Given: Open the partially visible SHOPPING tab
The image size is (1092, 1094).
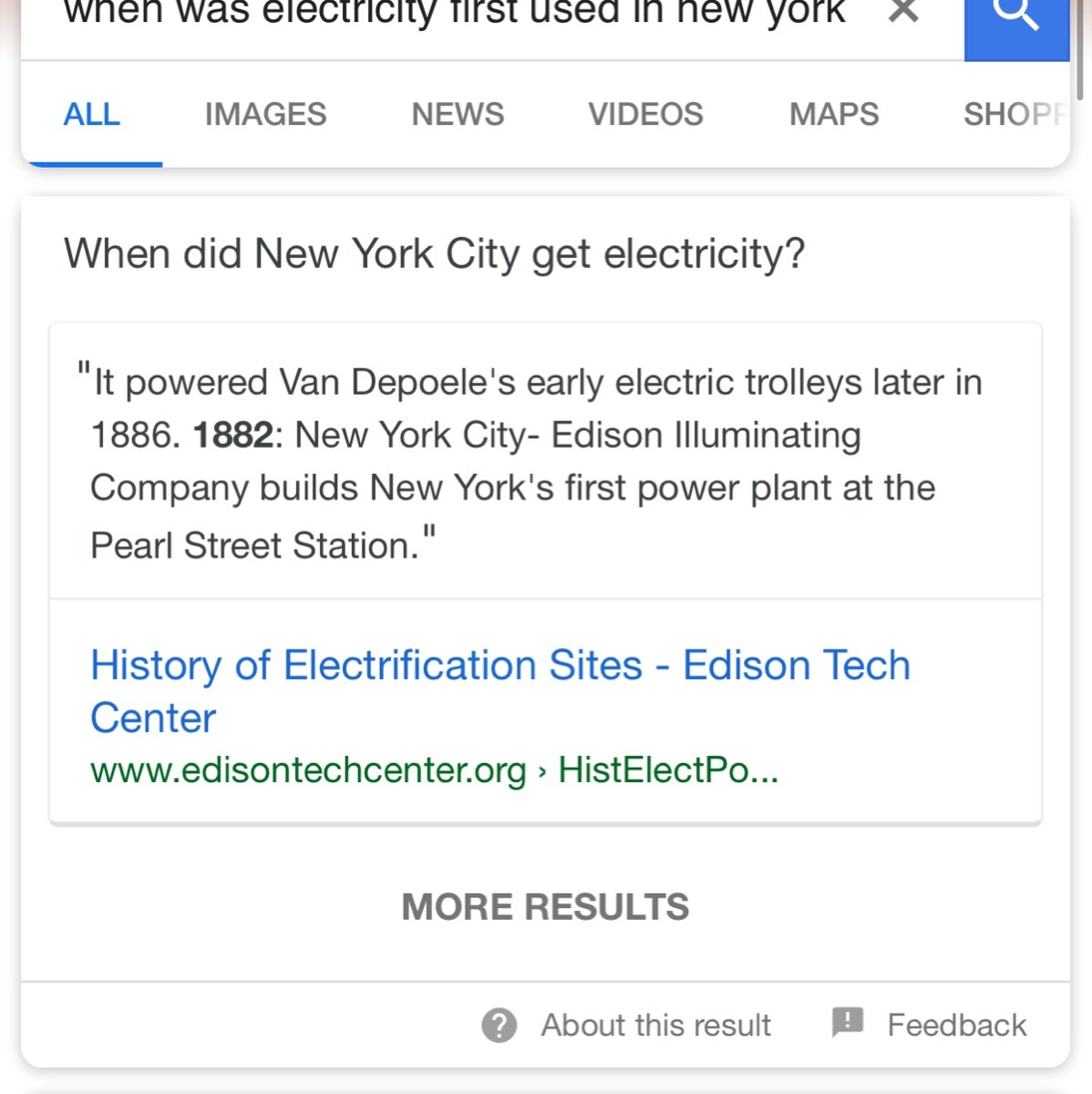Looking at the screenshot, I should 1014,115.
